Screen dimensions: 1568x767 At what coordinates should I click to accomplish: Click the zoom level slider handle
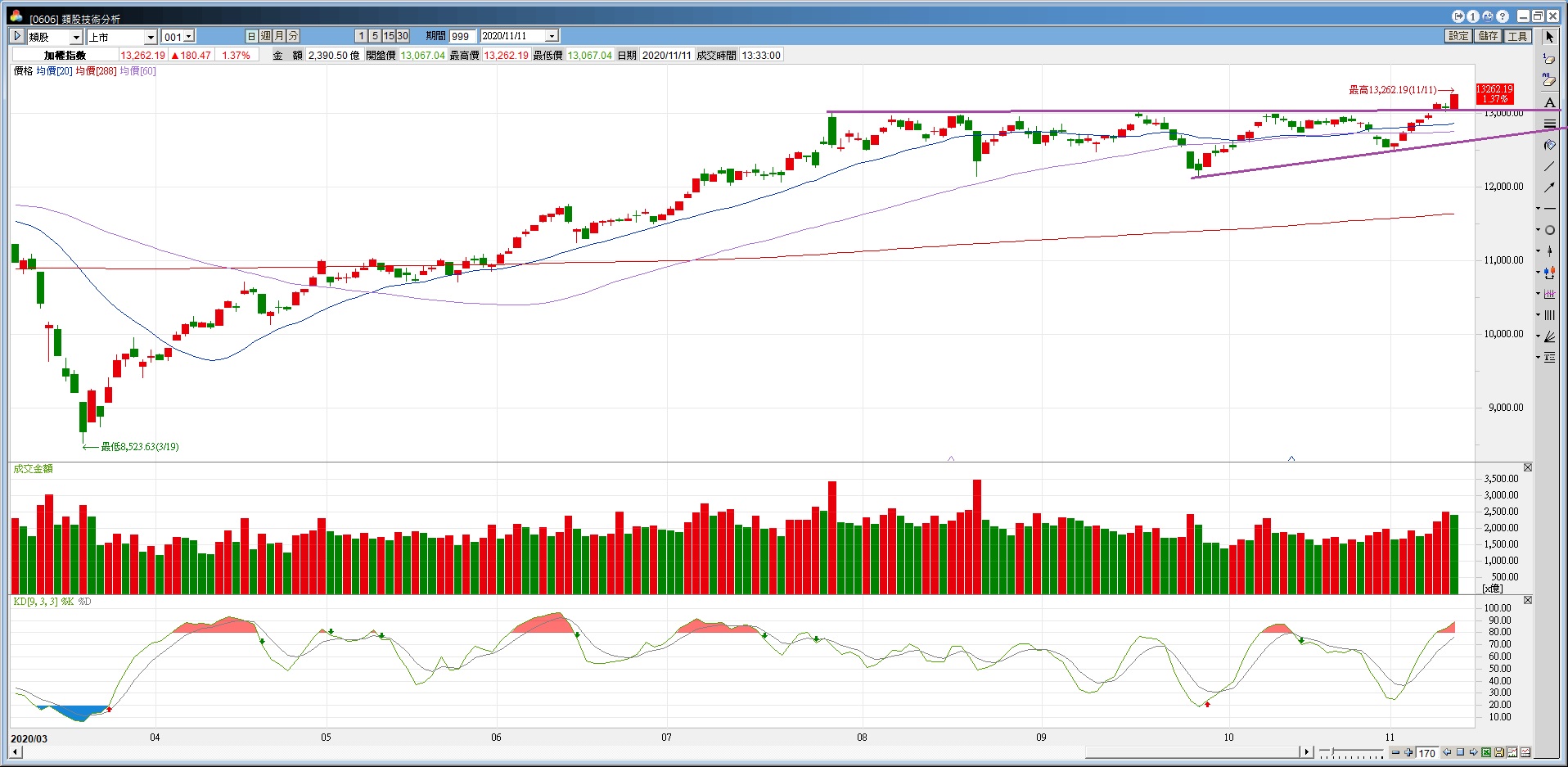tap(1334, 752)
